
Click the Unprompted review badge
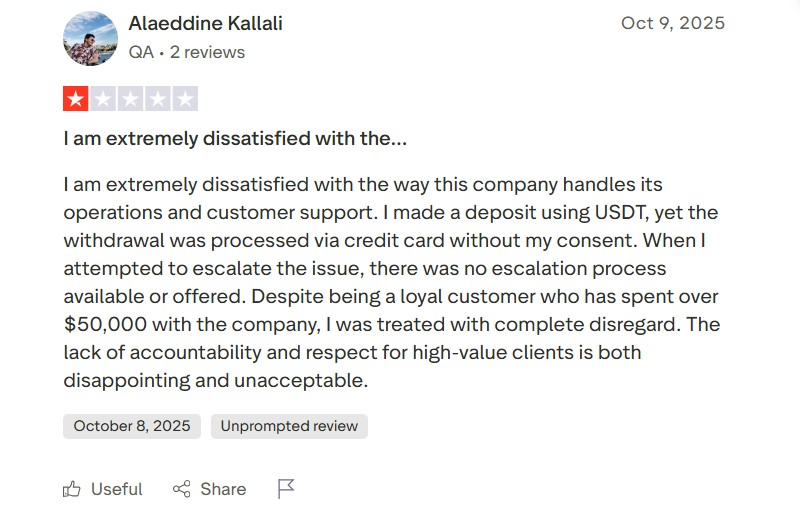pyautogui.click(x=289, y=426)
